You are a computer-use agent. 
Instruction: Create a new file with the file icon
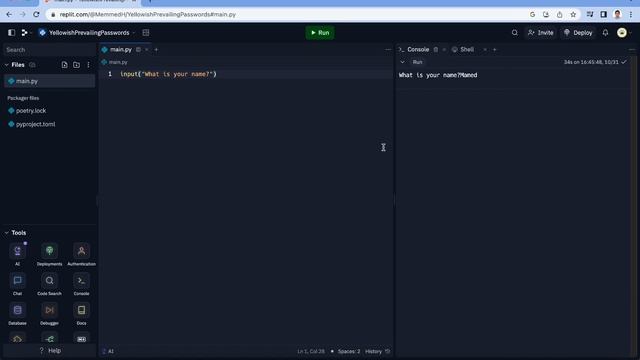click(x=64, y=65)
